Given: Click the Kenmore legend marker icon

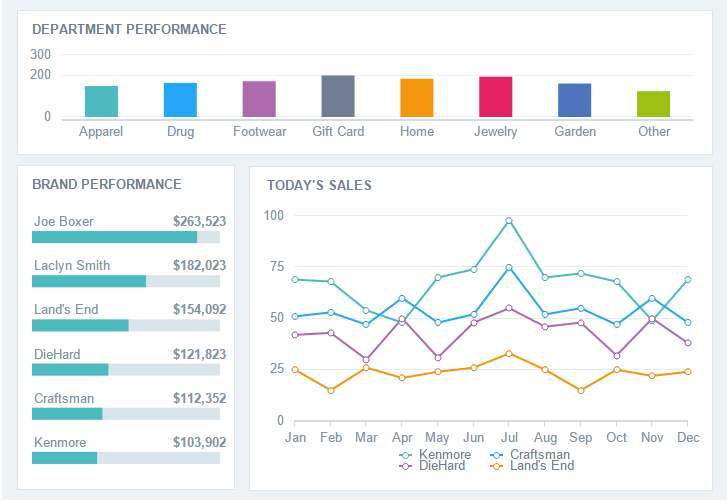Looking at the screenshot, I should [405, 455].
